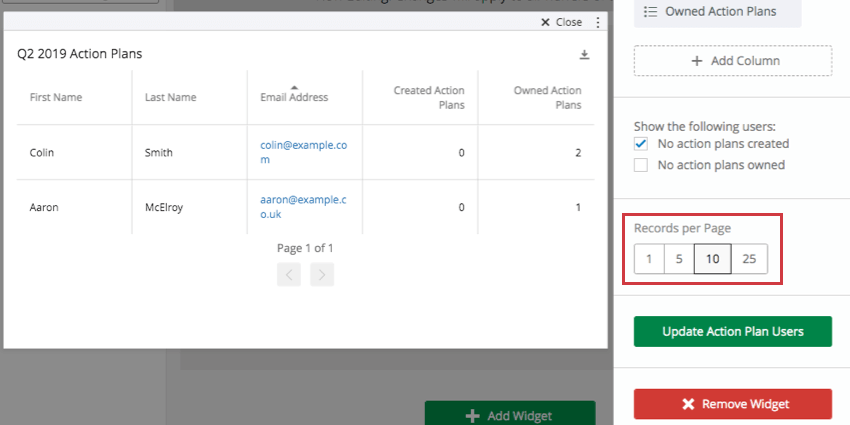Open the aaron@example.co.uk email link

[303, 207]
